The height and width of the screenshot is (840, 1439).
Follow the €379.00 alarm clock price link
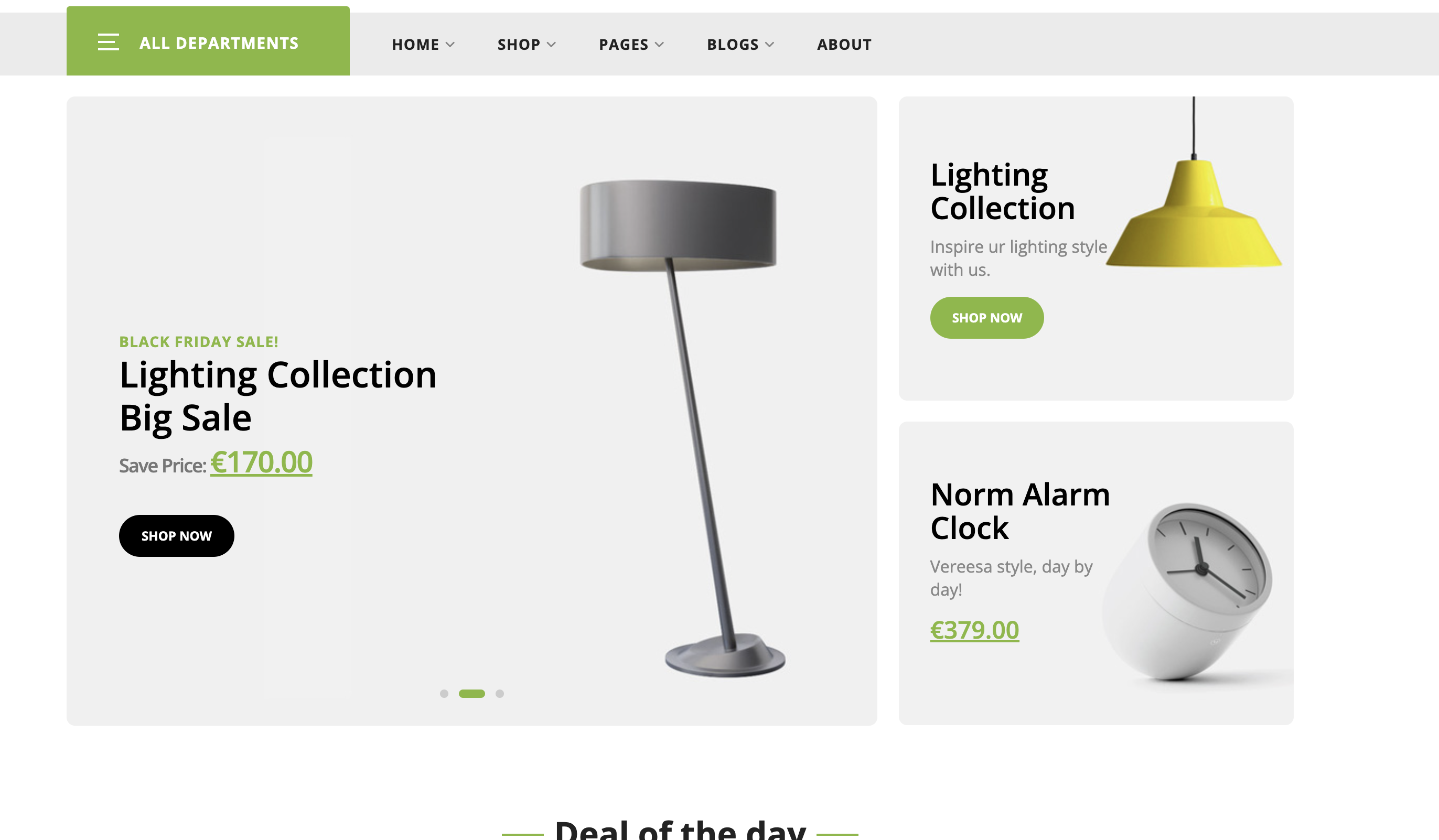pos(974,630)
